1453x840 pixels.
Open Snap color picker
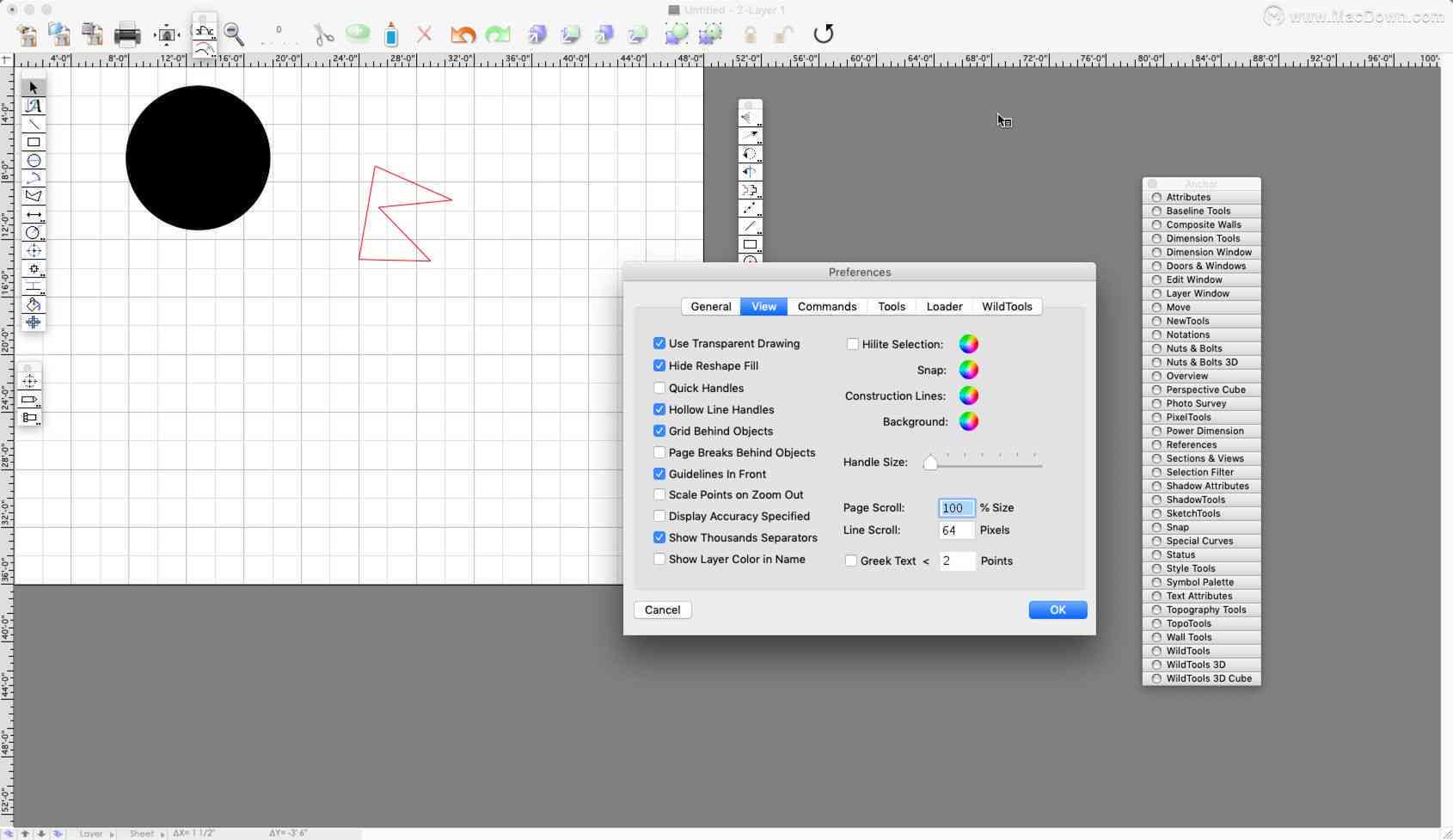(968, 370)
